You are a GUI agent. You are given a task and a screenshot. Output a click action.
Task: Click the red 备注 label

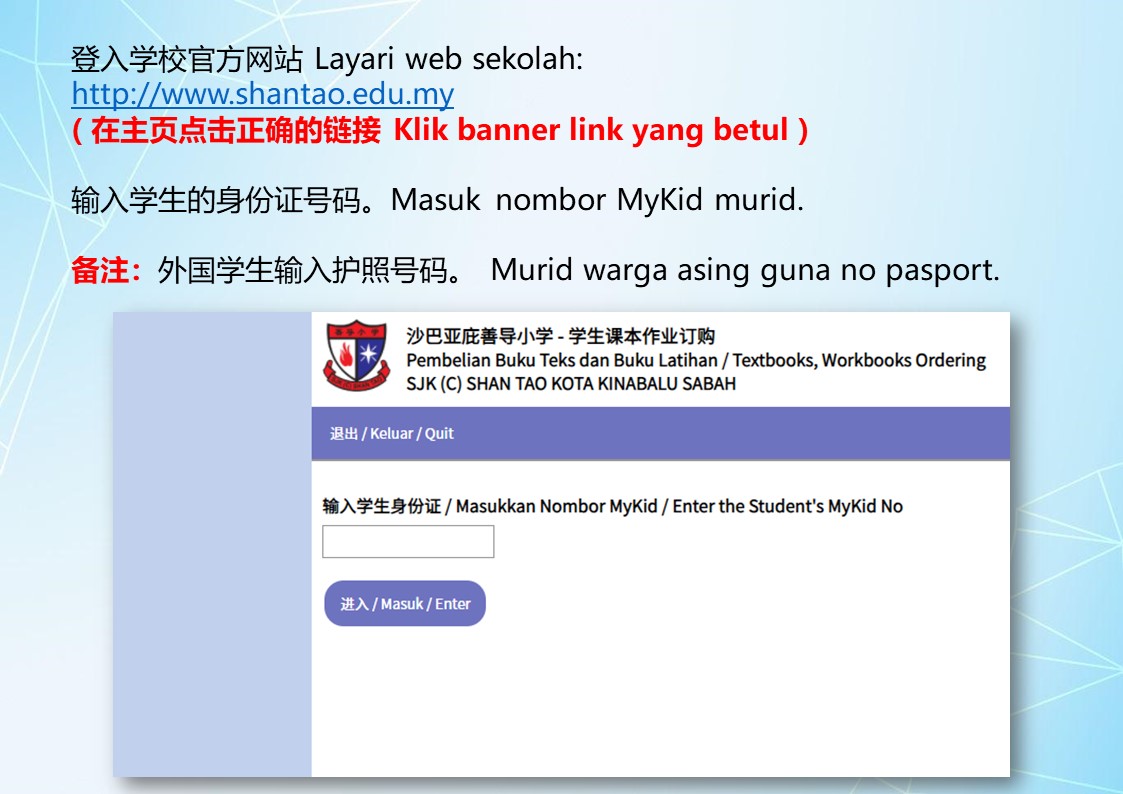pyautogui.click(x=106, y=271)
